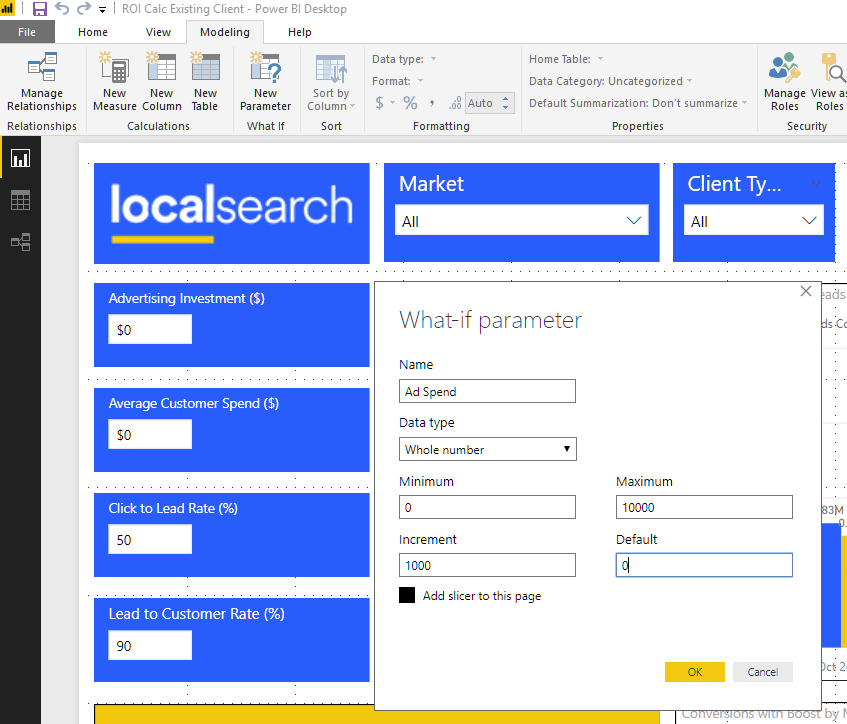
Task: Switch to Report view in sidebar
Action: 21,158
